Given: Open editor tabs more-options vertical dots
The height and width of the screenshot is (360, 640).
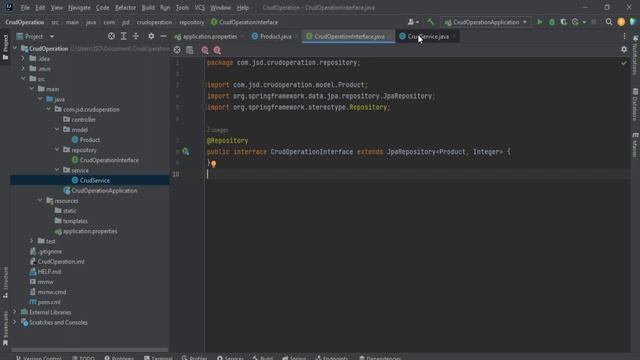Looking at the screenshot, I should click(x=624, y=36).
